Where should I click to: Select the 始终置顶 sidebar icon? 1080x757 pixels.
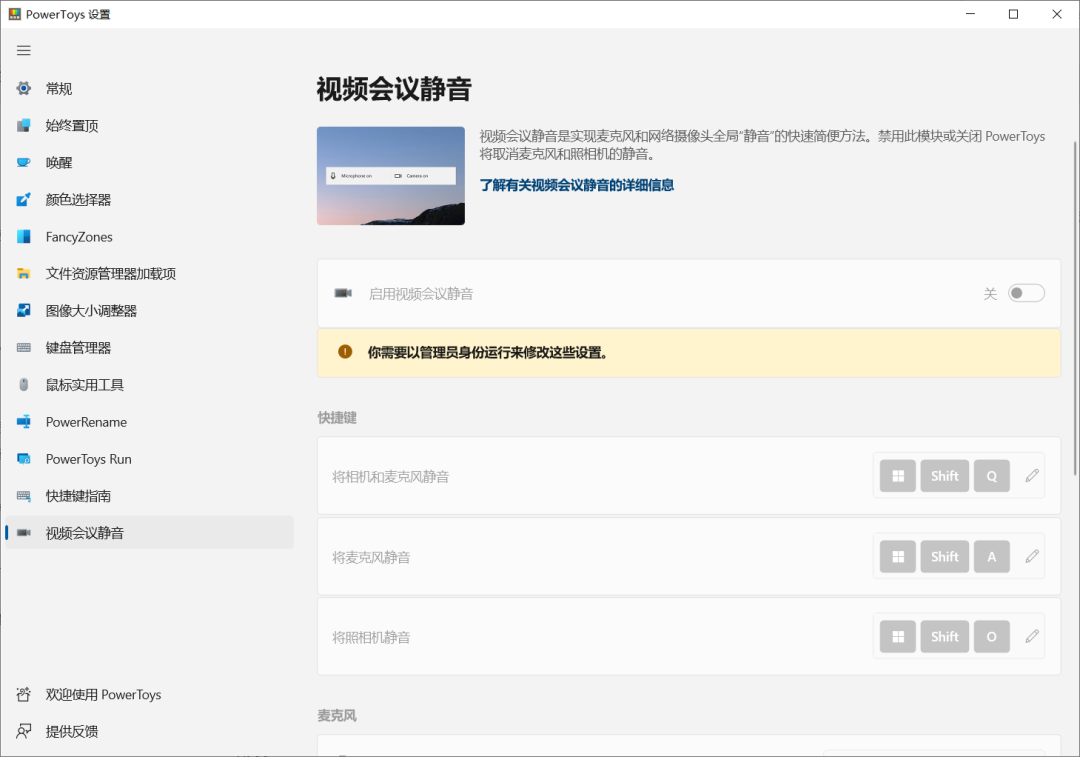click(24, 126)
